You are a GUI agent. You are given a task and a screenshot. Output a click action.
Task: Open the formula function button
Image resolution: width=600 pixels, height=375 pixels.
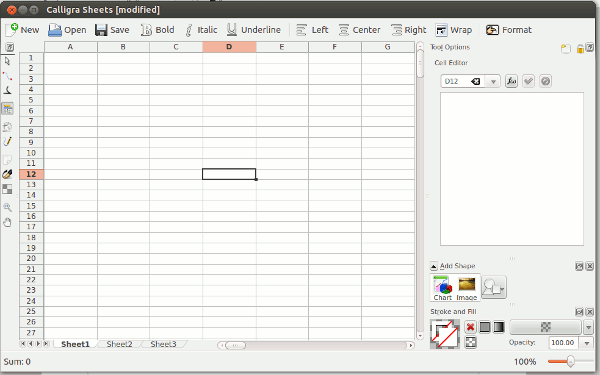pyautogui.click(x=512, y=81)
